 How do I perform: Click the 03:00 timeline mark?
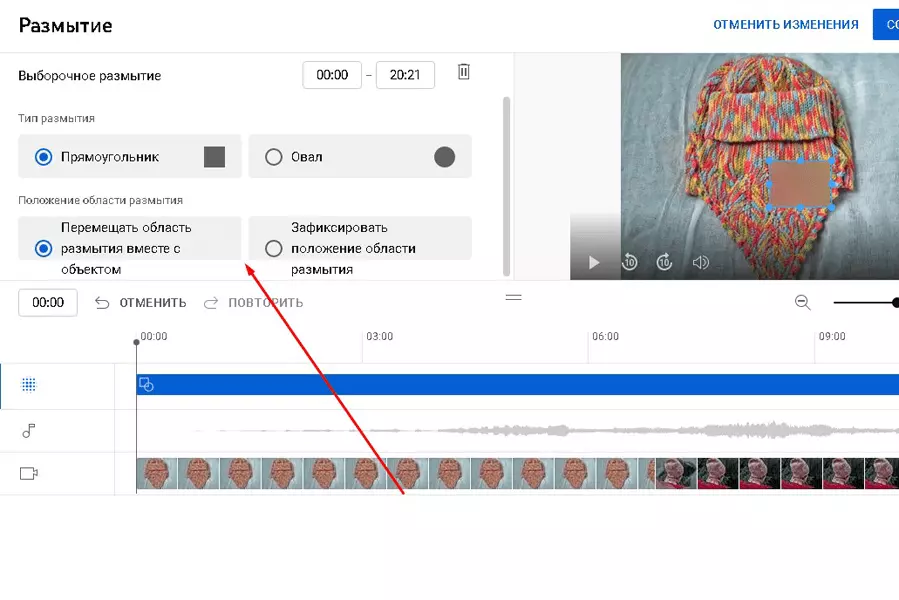tap(380, 336)
